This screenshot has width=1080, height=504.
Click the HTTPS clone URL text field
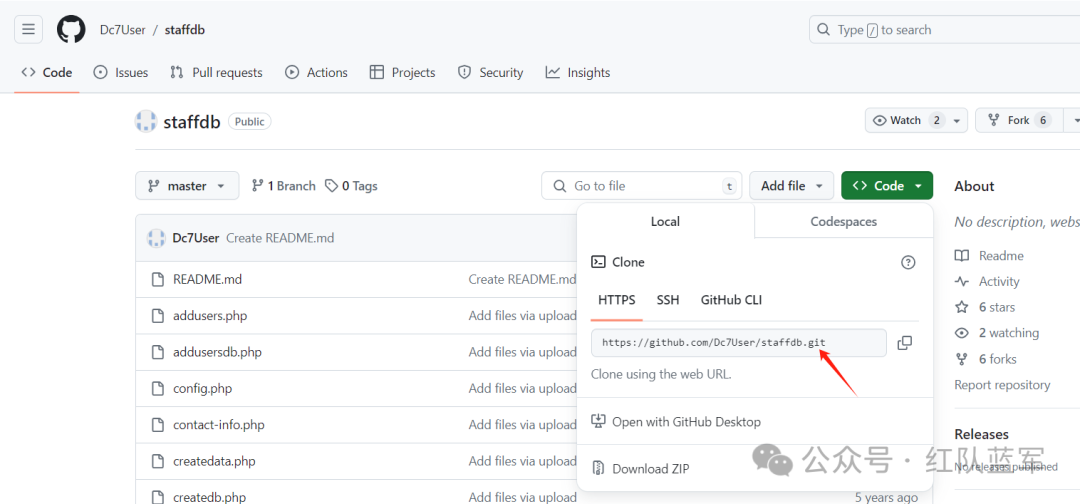coord(739,343)
